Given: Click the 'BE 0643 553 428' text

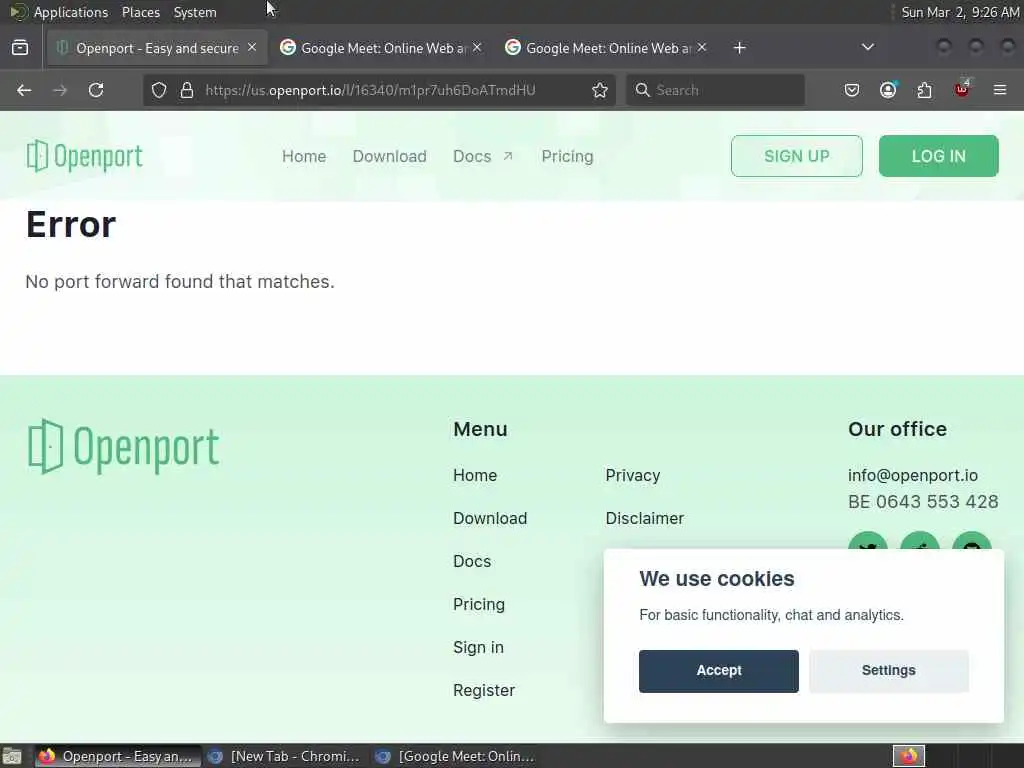Looking at the screenshot, I should (923, 502).
